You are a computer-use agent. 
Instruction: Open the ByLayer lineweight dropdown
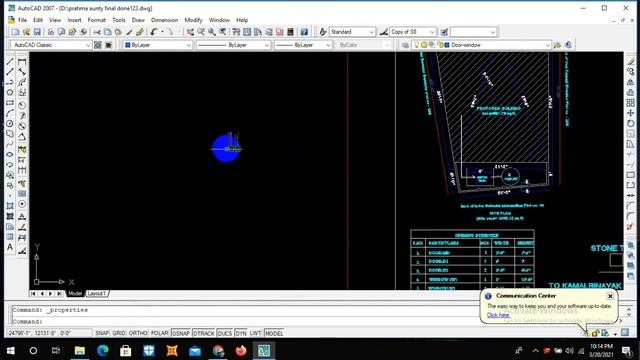click(x=303, y=45)
